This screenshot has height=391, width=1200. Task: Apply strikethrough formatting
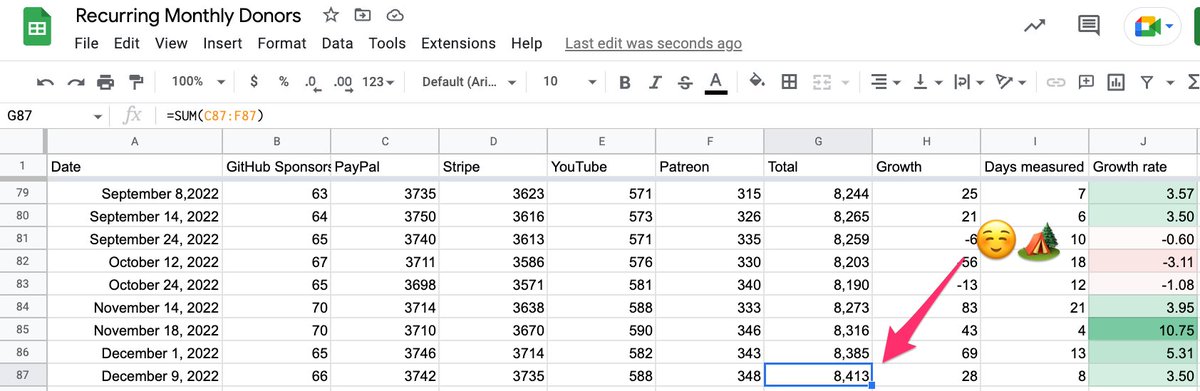pyautogui.click(x=685, y=82)
